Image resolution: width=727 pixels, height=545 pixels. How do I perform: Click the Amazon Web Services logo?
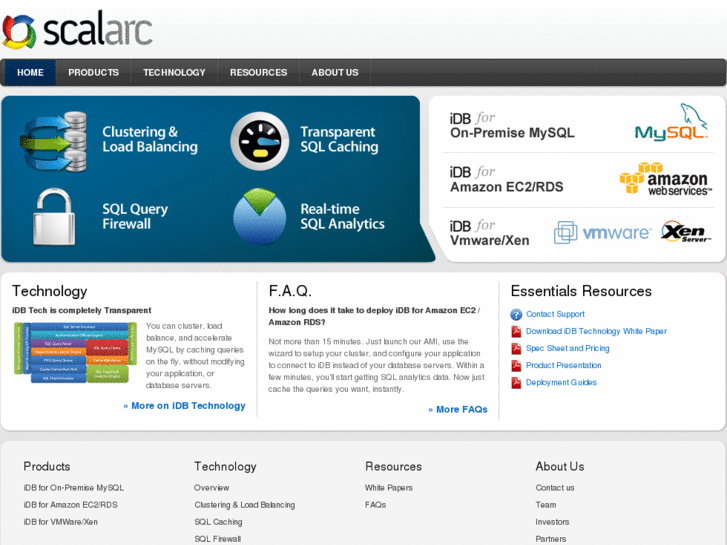tap(666, 179)
